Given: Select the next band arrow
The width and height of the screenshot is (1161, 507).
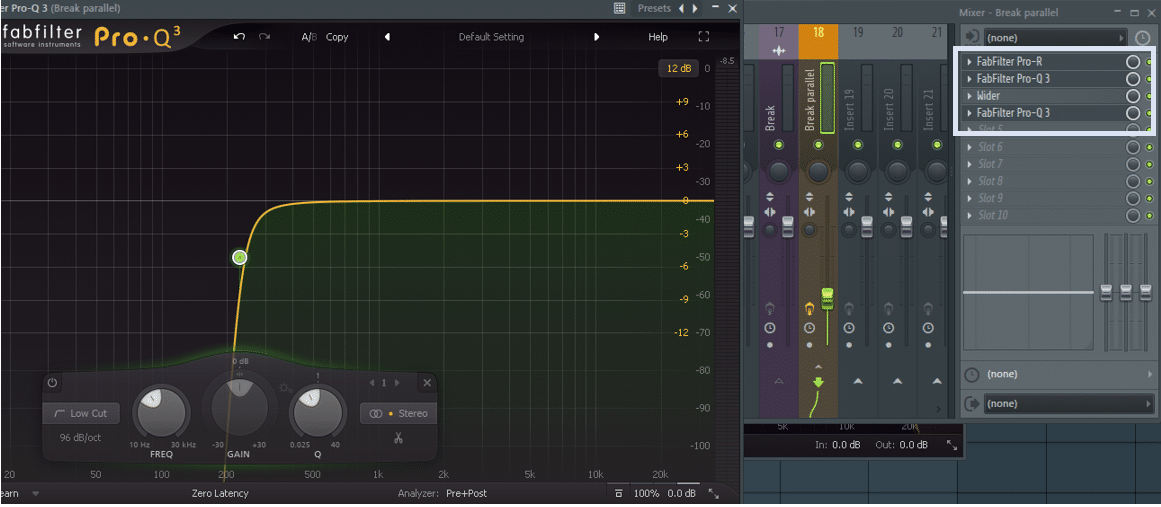Looking at the screenshot, I should coord(398,383).
